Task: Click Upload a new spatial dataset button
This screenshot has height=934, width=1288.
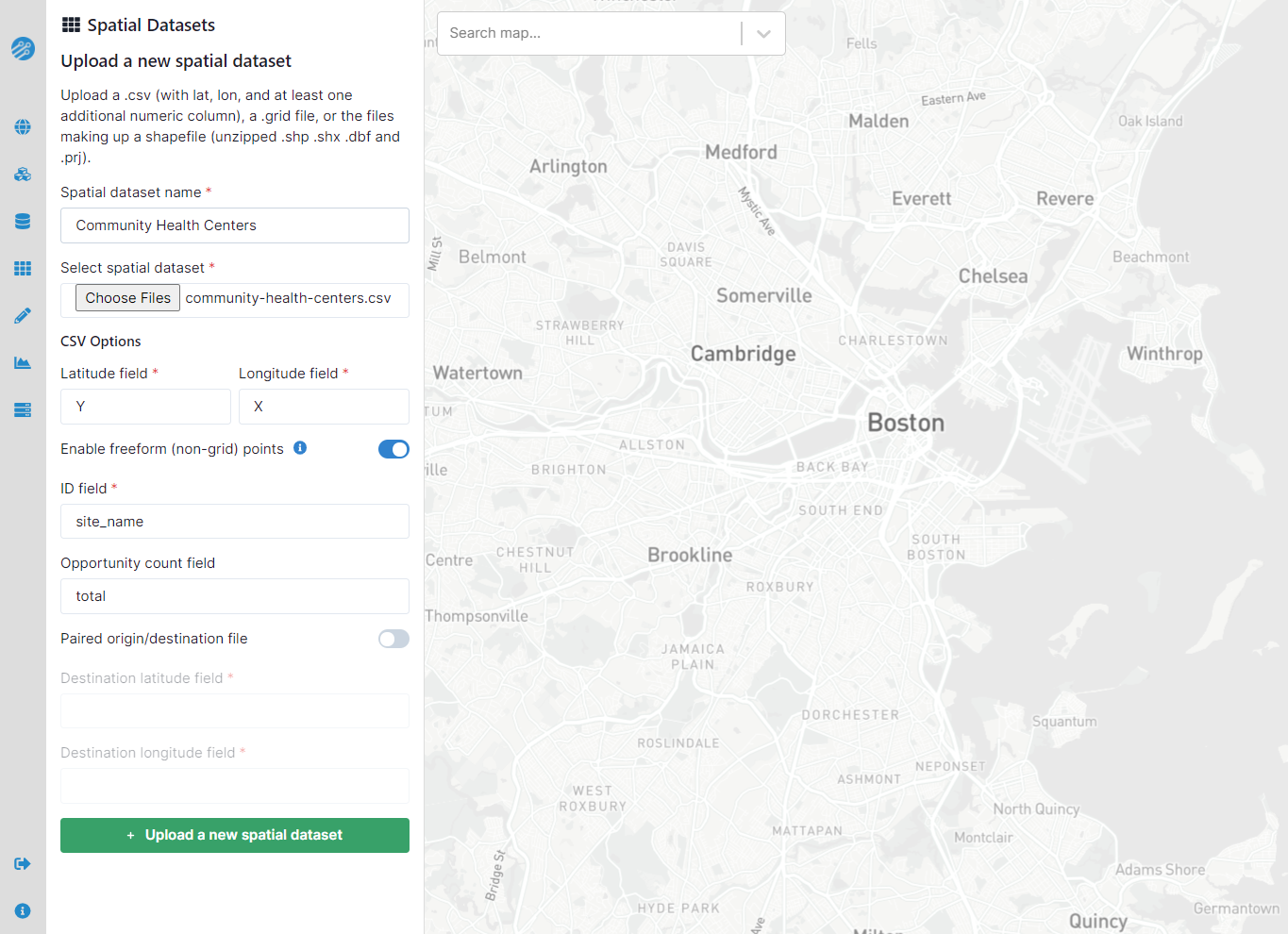Action: coord(234,835)
